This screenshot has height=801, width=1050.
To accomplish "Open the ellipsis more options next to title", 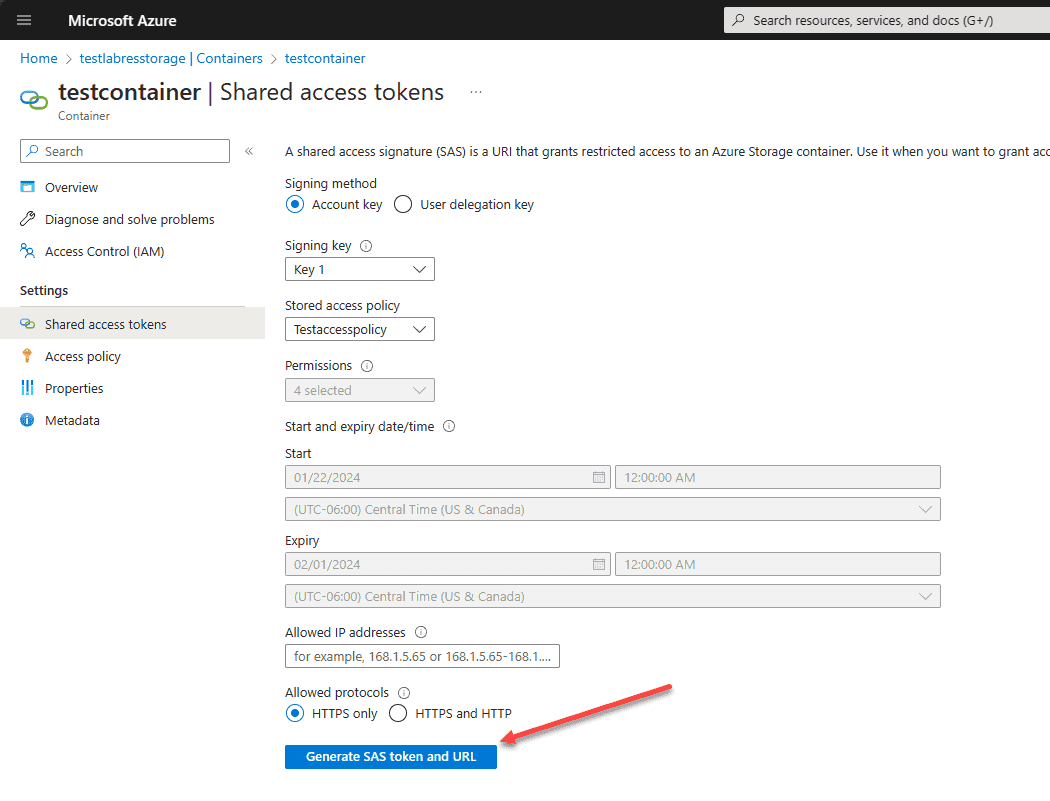I will (475, 92).
